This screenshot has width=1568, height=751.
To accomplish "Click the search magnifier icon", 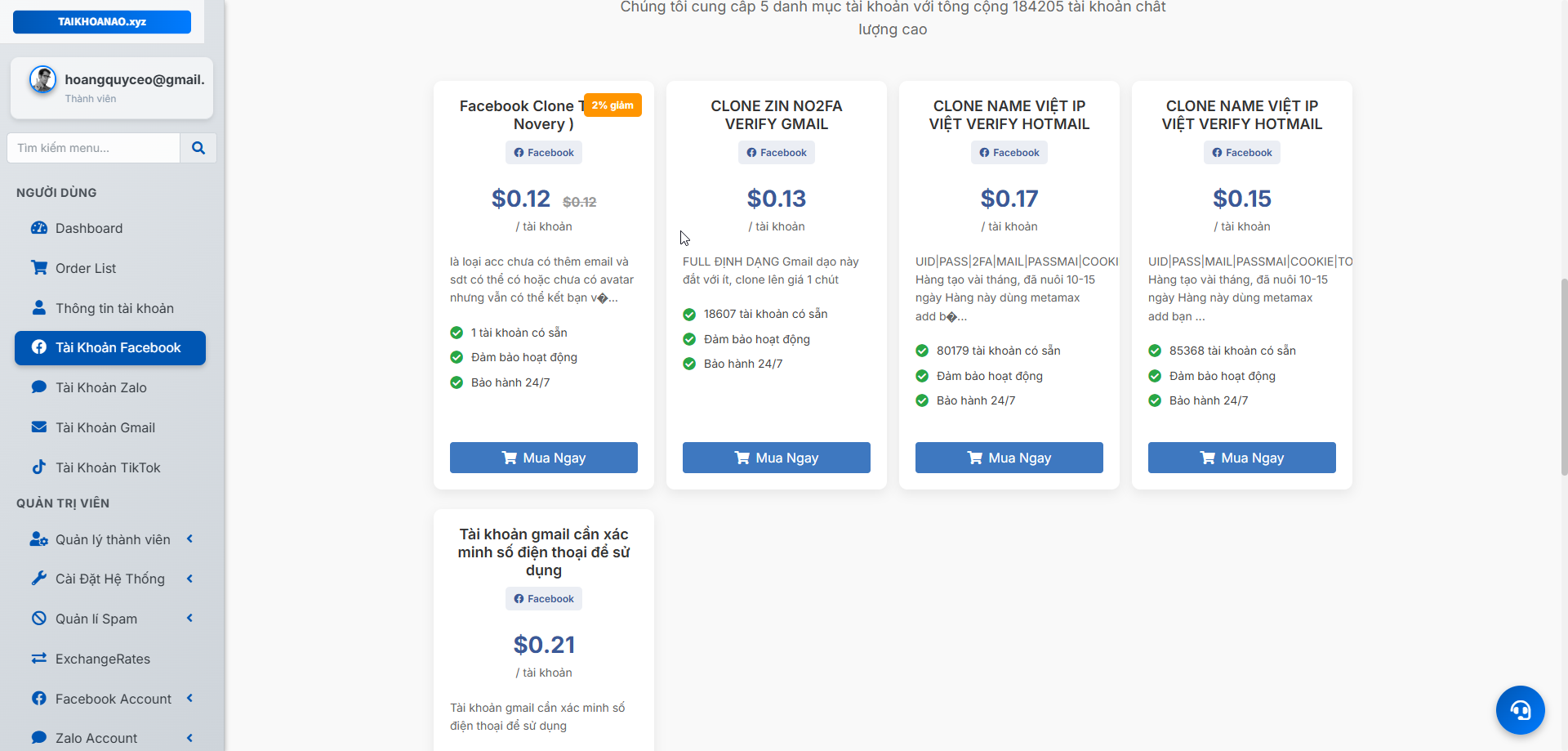I will pos(198,148).
